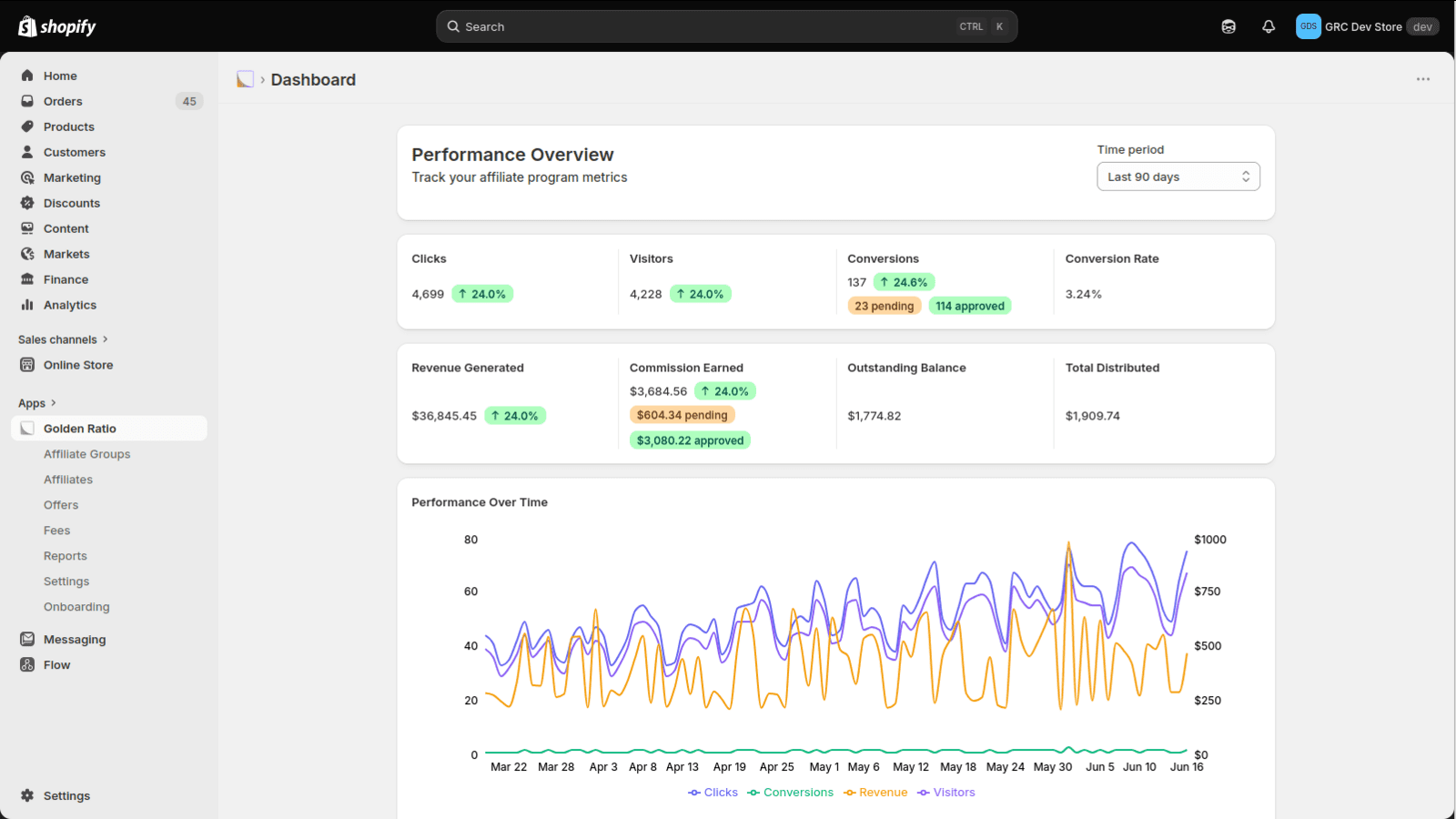The height and width of the screenshot is (819, 1456).
Task: Toggle the Clicks series in the chart legend
Action: click(x=713, y=793)
